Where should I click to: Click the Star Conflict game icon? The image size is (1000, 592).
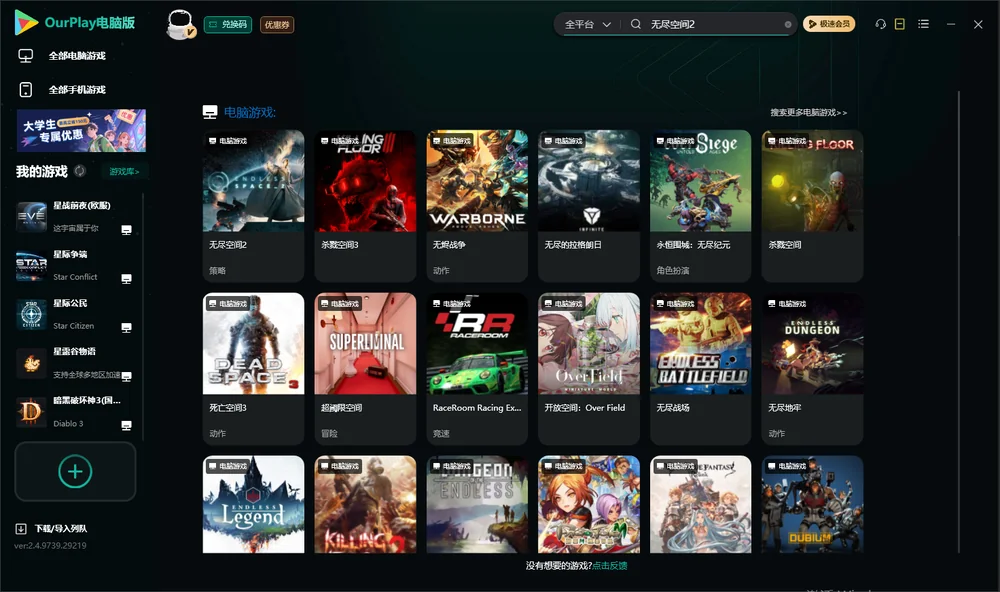point(31,265)
